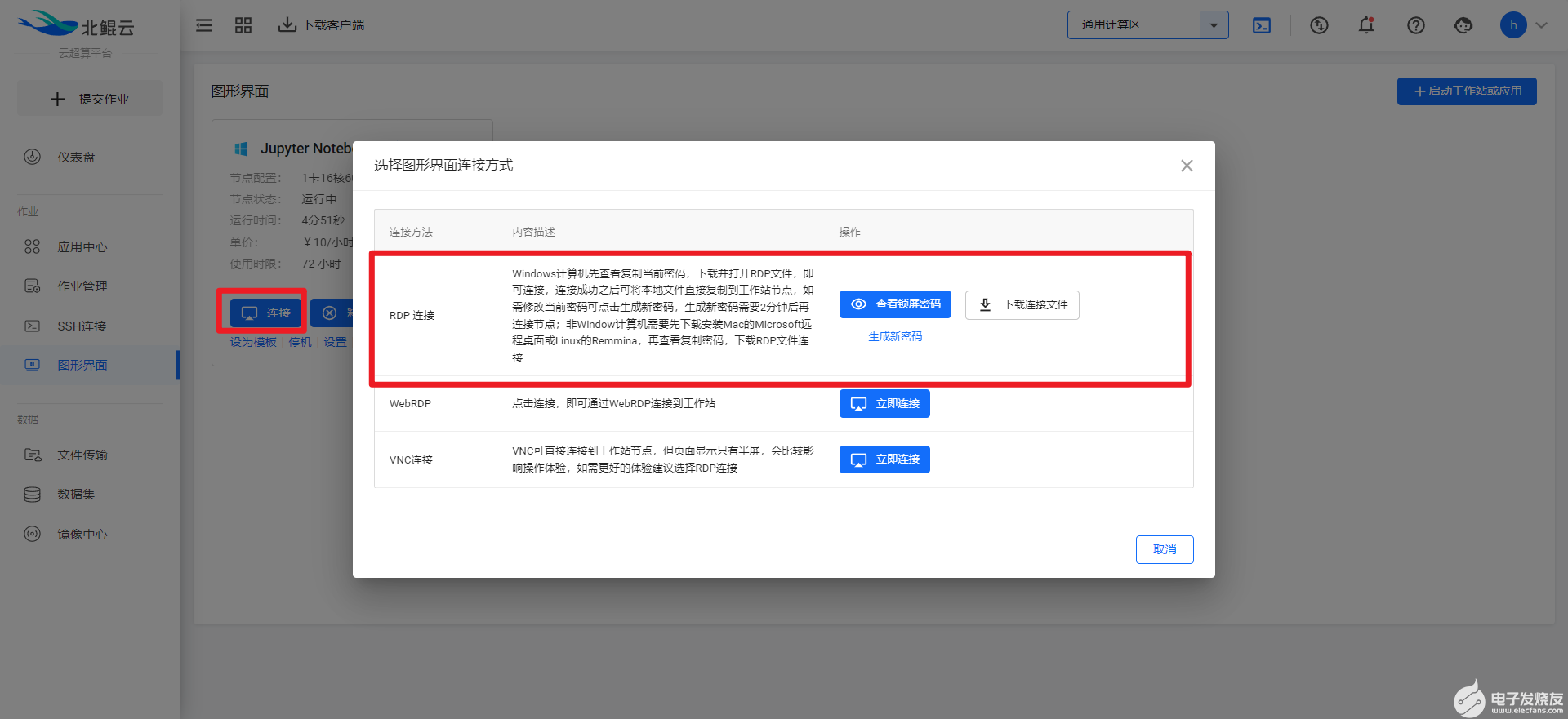Image resolution: width=1568 pixels, height=719 pixels.
Task: Click the 运行中 status value
Action: [318, 199]
